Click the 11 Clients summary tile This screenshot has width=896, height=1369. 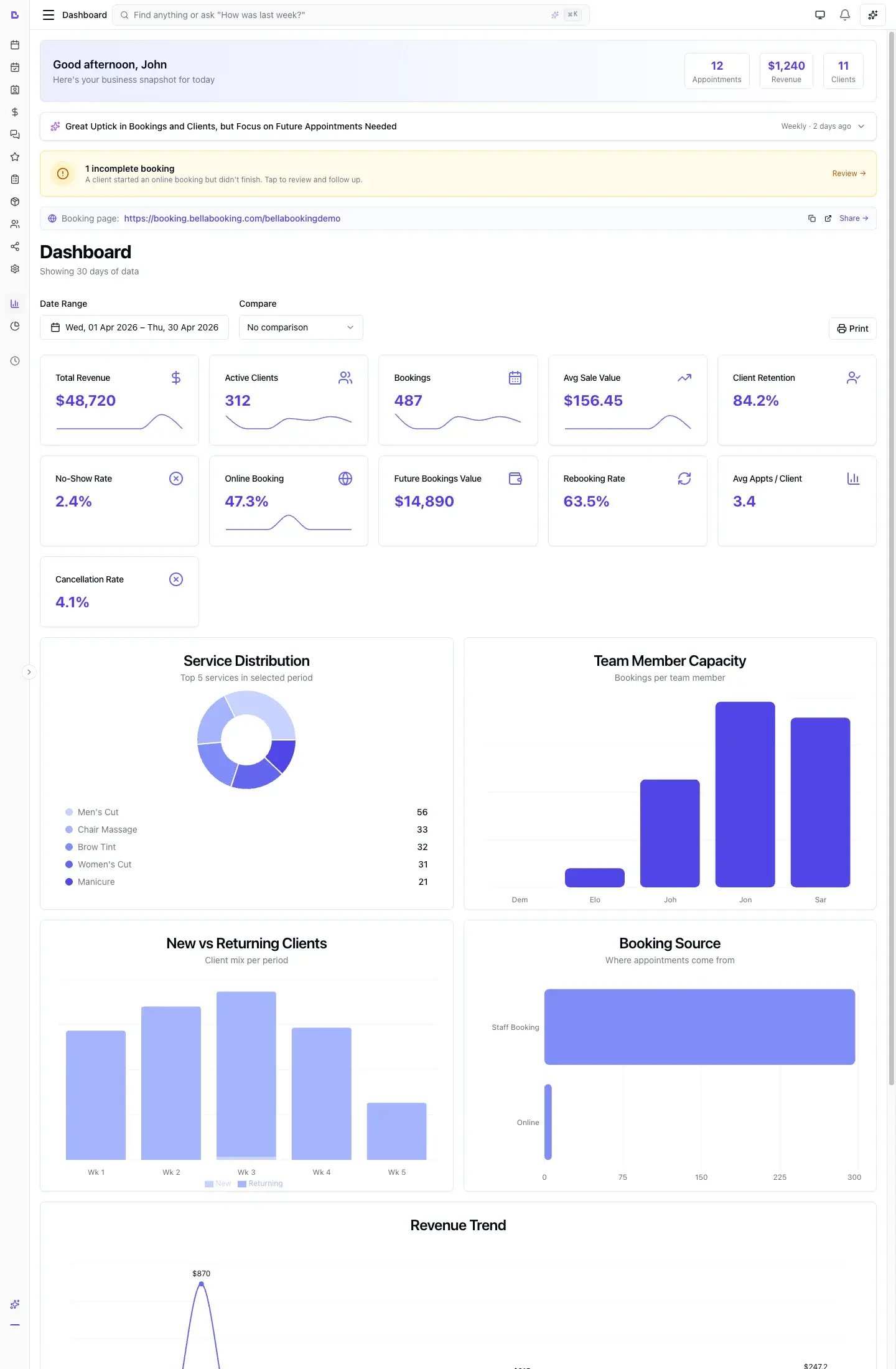[843, 71]
